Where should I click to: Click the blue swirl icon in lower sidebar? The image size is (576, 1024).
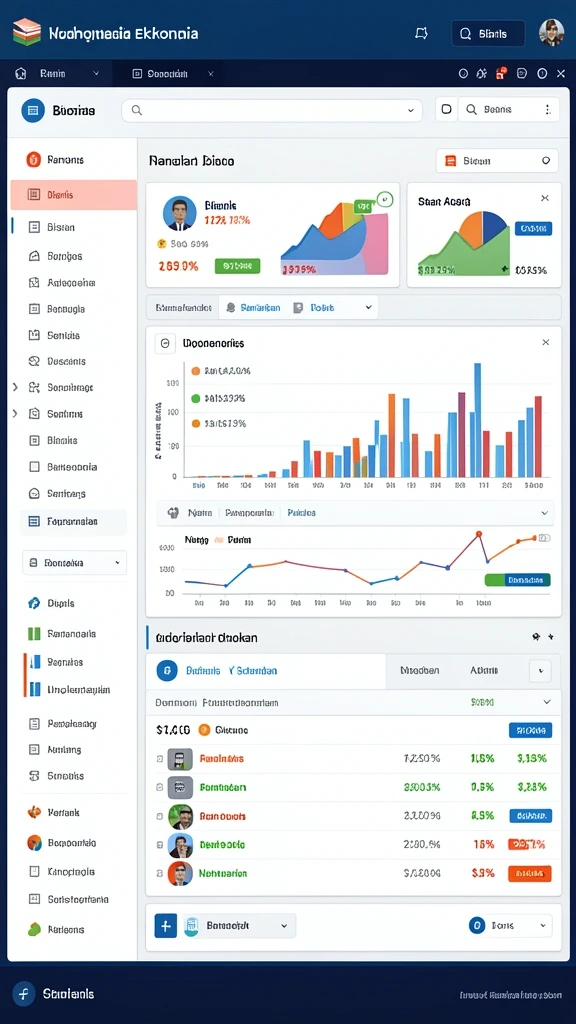35,603
